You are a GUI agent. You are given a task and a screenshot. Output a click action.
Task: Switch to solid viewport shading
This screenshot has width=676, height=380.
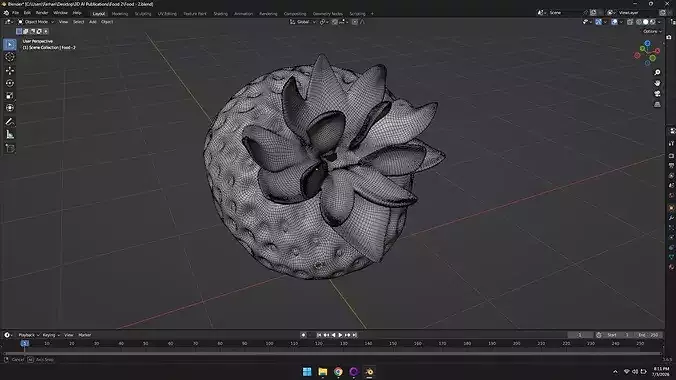646,22
